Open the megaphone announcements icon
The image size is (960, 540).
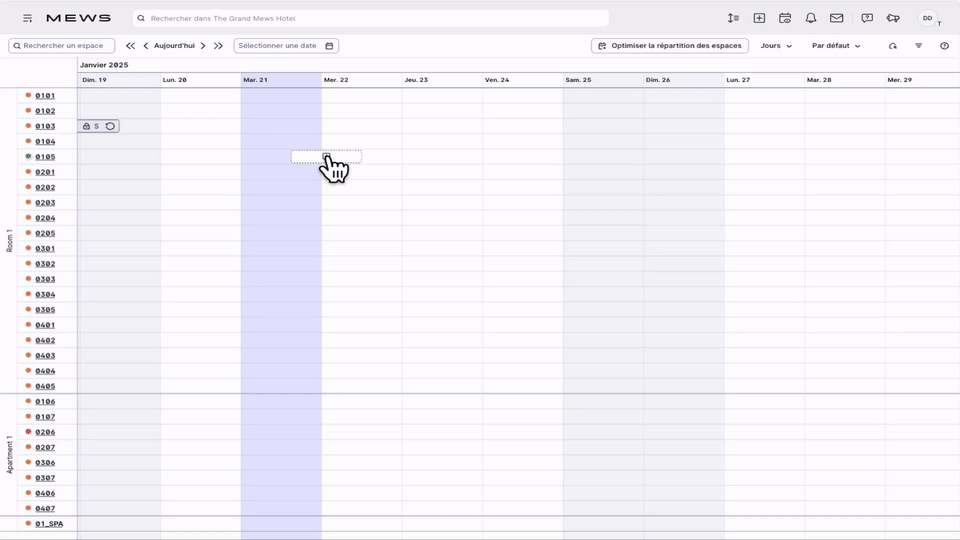[893, 18]
